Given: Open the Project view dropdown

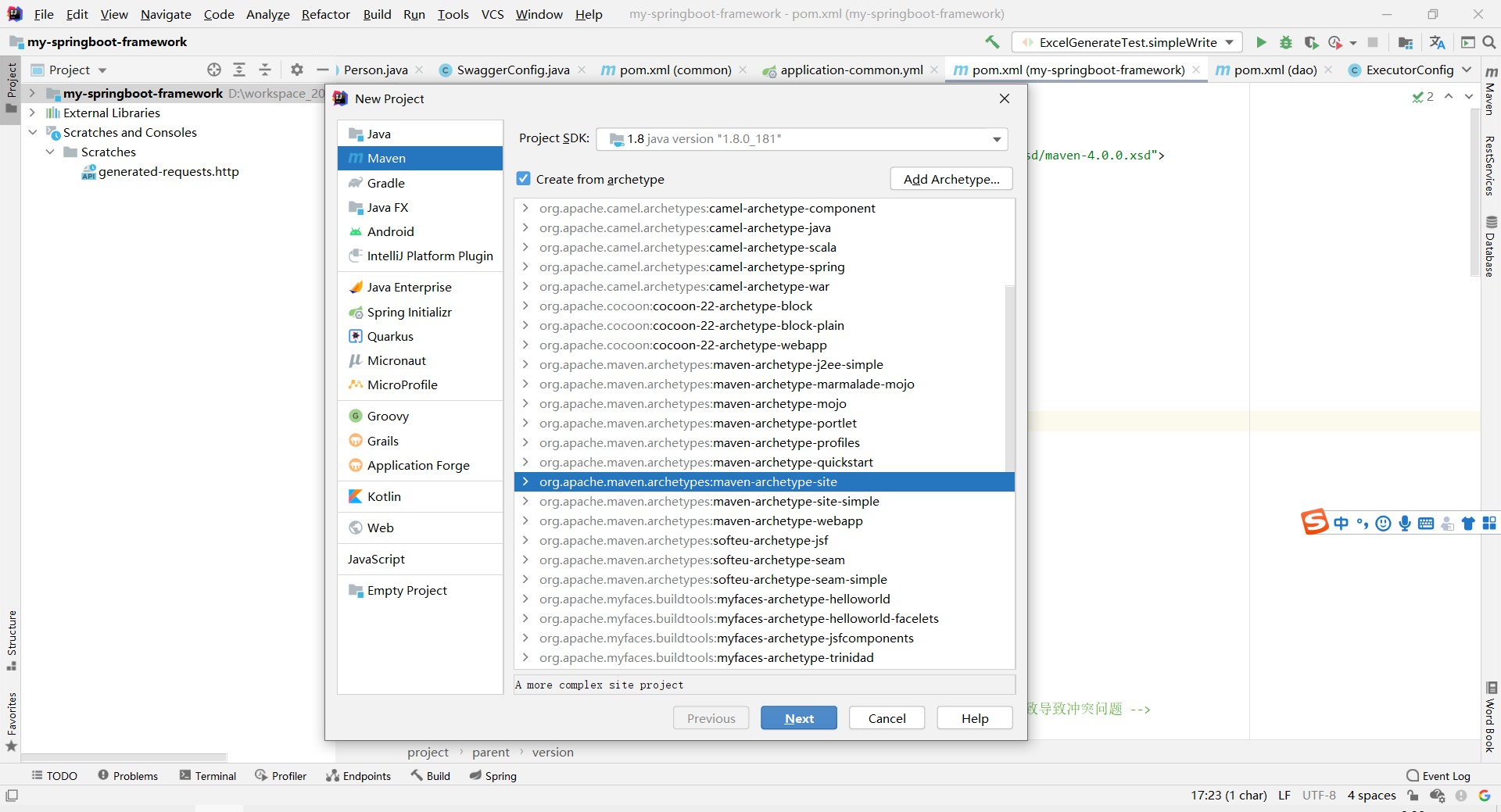Looking at the screenshot, I should (69, 70).
